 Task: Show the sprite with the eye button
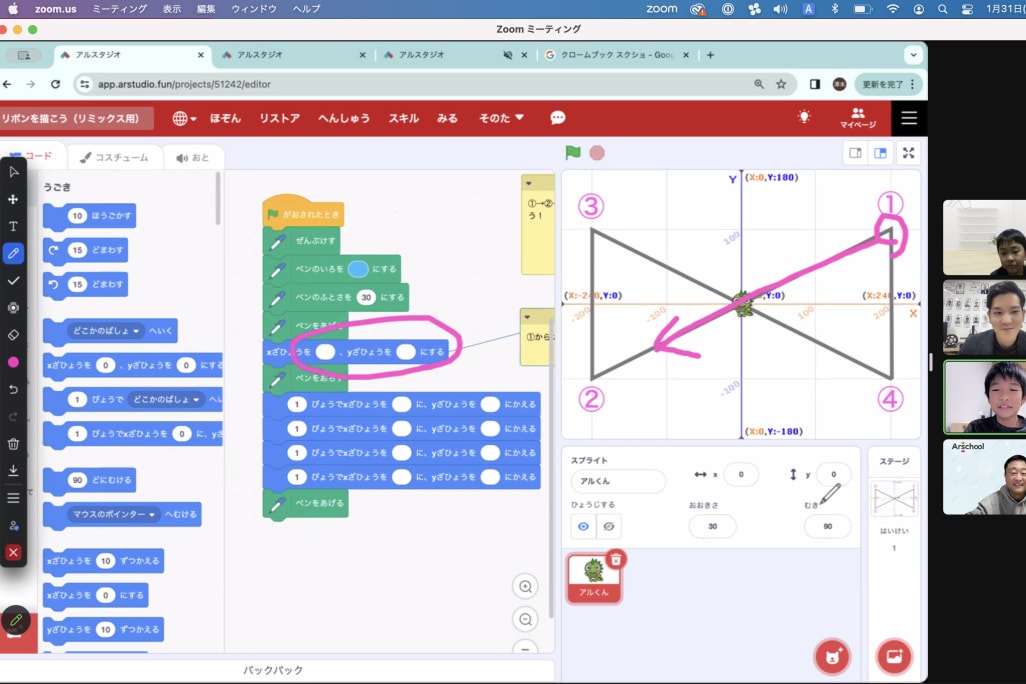581,526
